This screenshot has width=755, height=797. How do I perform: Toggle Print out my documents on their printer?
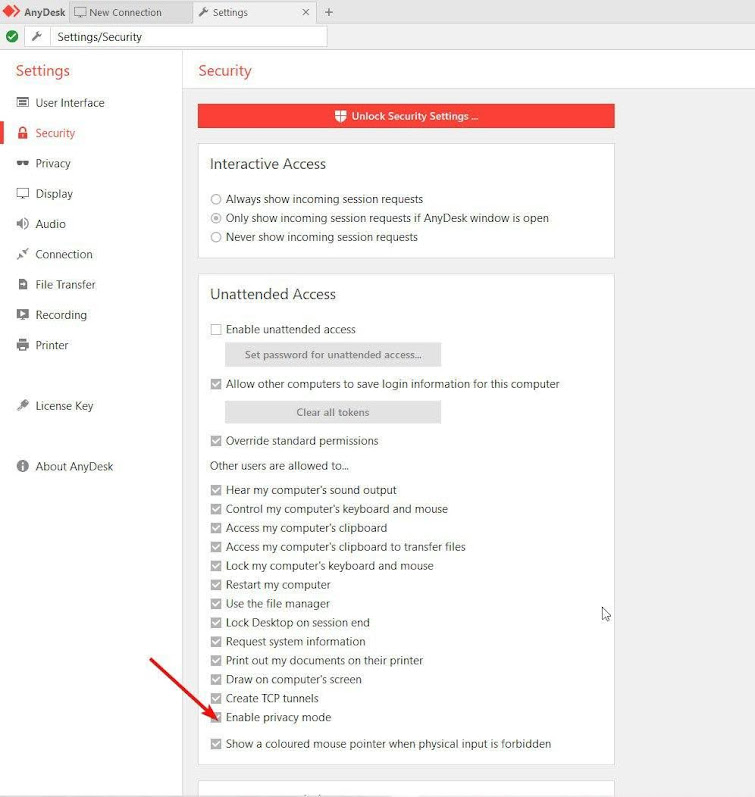(216, 660)
